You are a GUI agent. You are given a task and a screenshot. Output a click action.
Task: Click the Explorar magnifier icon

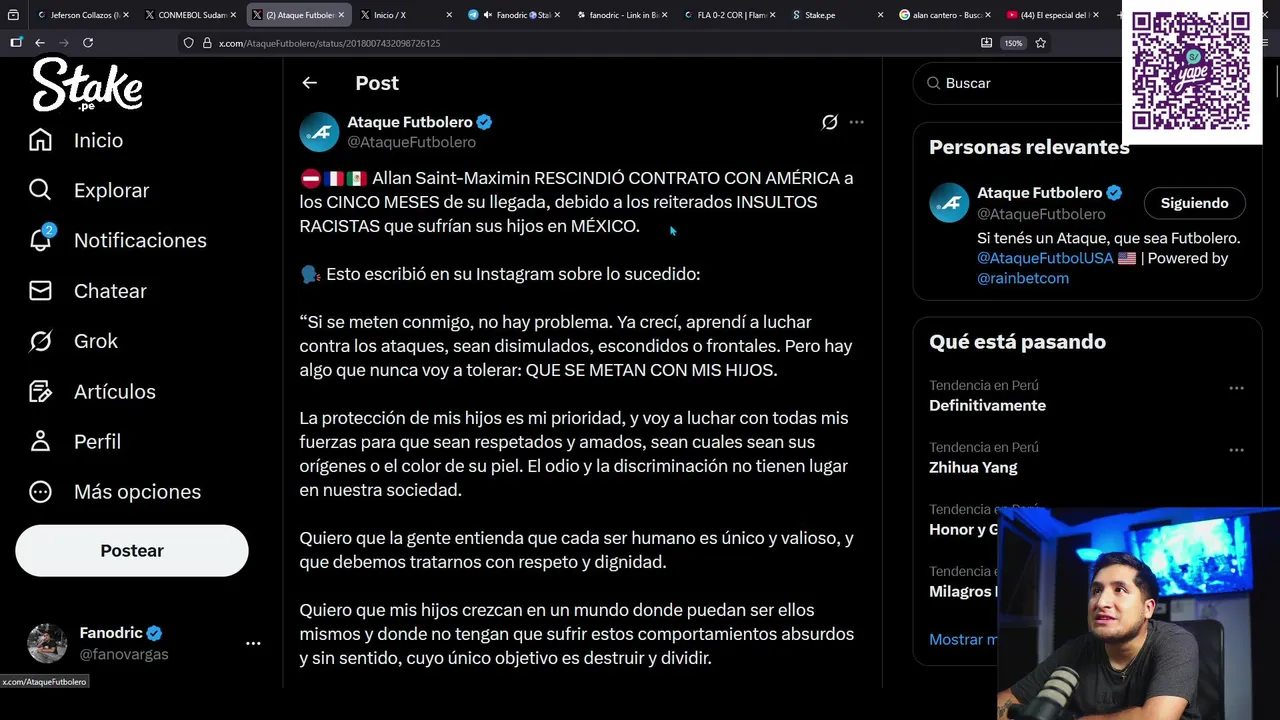pyautogui.click(x=40, y=190)
